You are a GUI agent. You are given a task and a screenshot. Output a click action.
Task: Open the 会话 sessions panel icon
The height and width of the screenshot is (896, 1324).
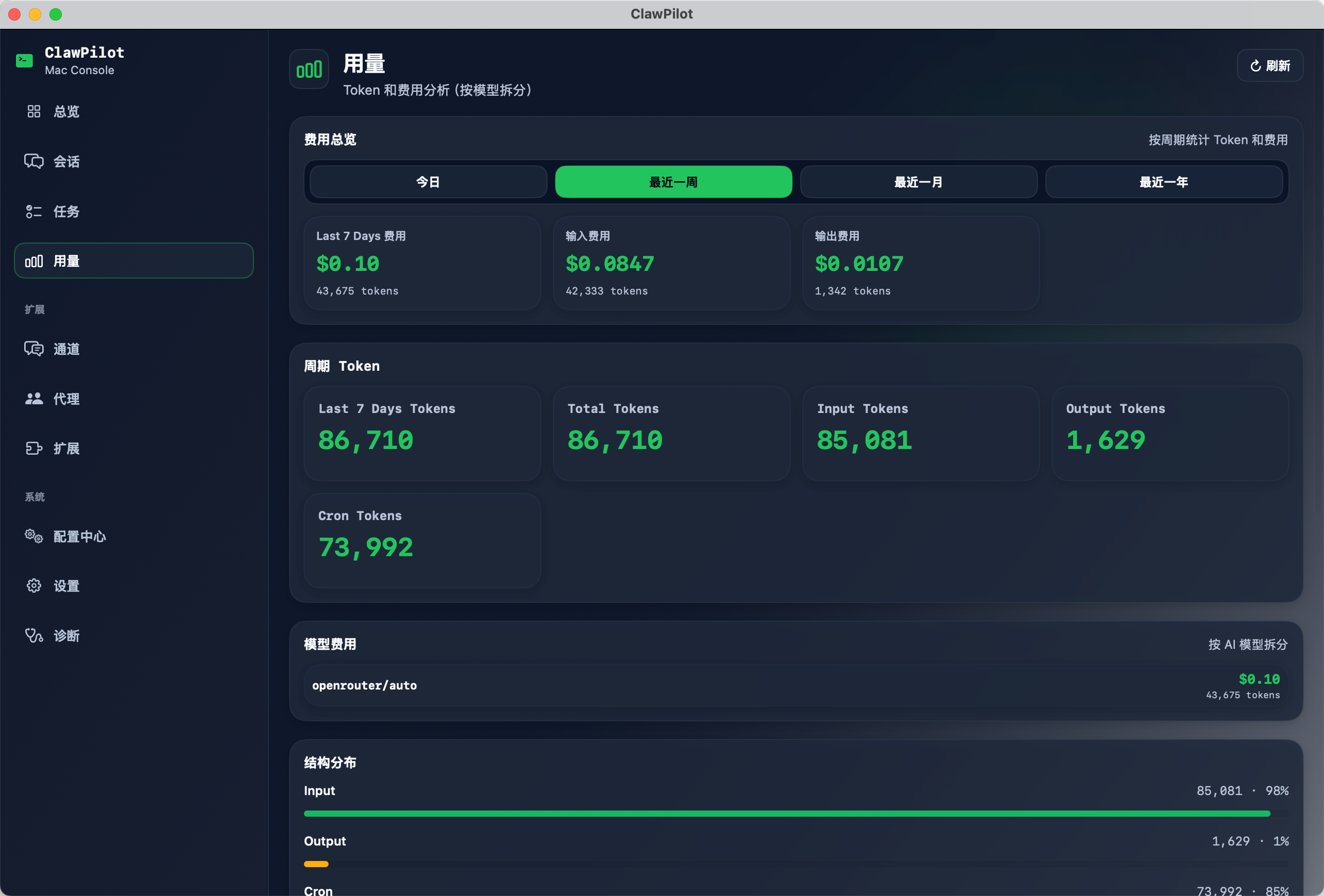point(34,161)
